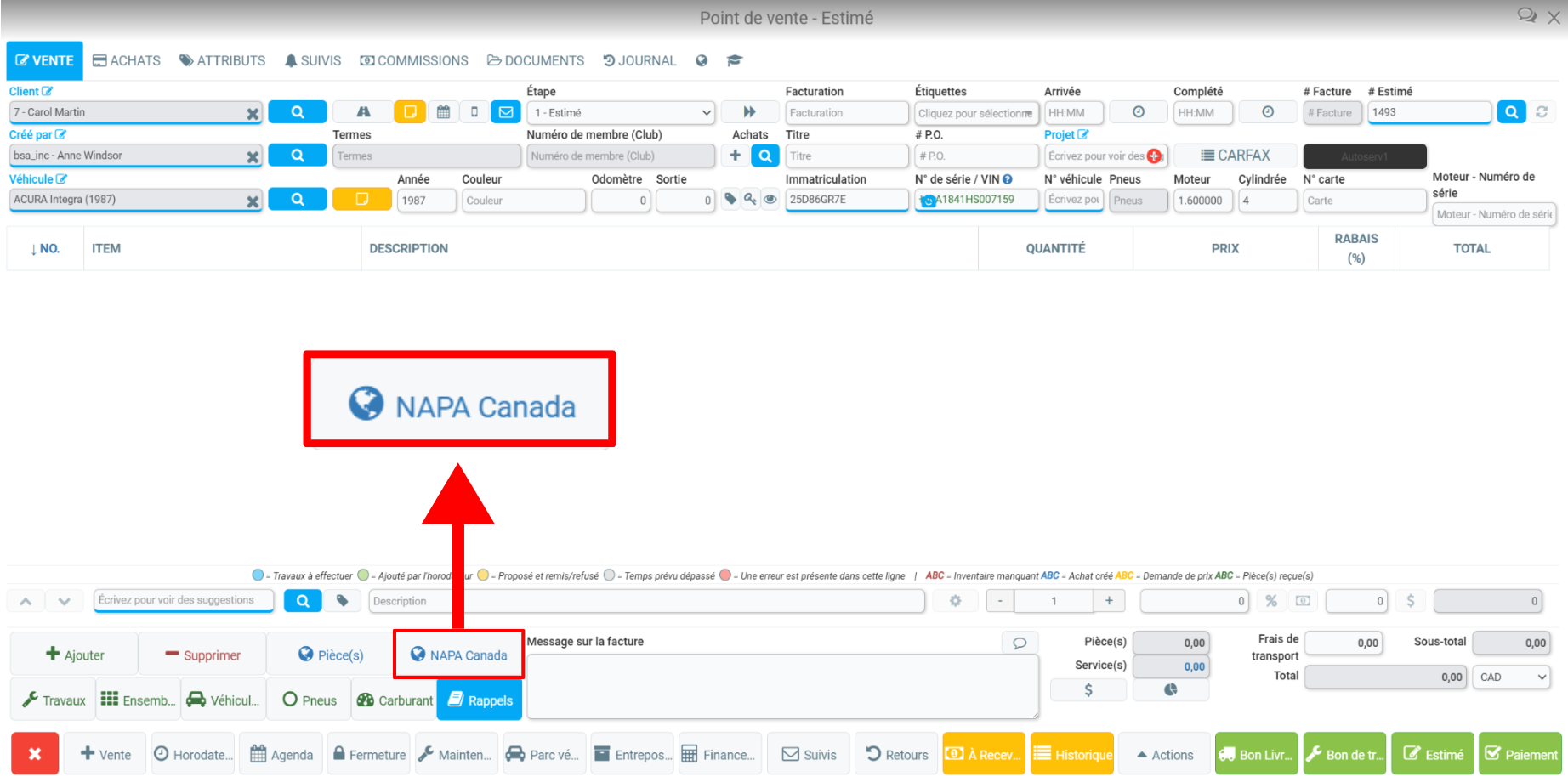Move item line up with up chevron
This screenshot has height=782, width=1568.
tap(26, 601)
